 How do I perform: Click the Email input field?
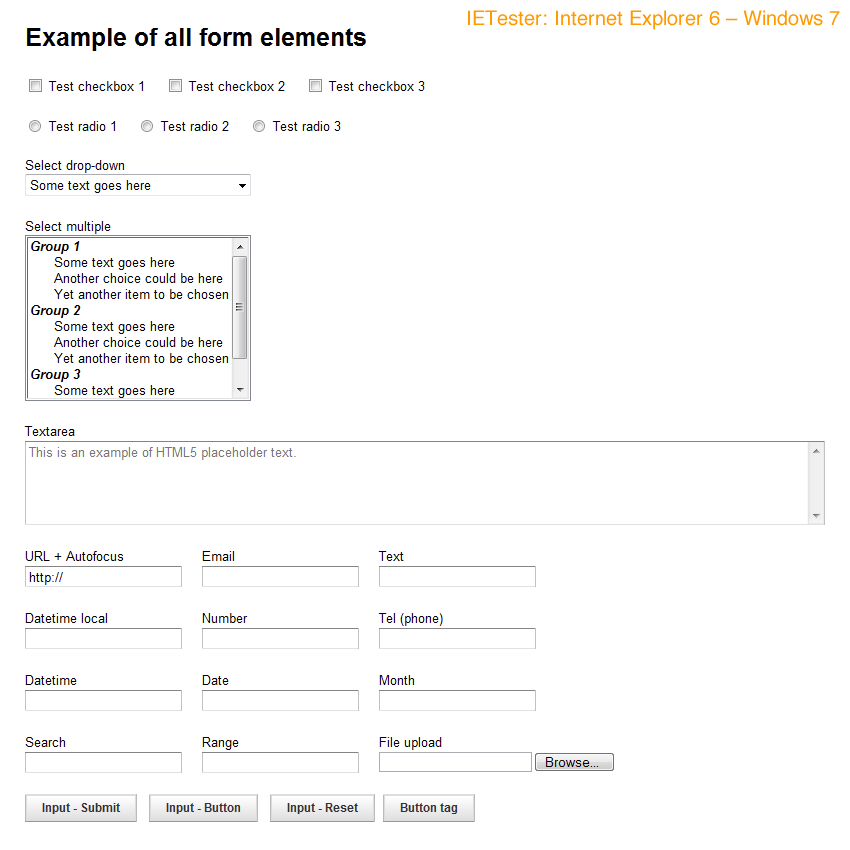pos(280,577)
